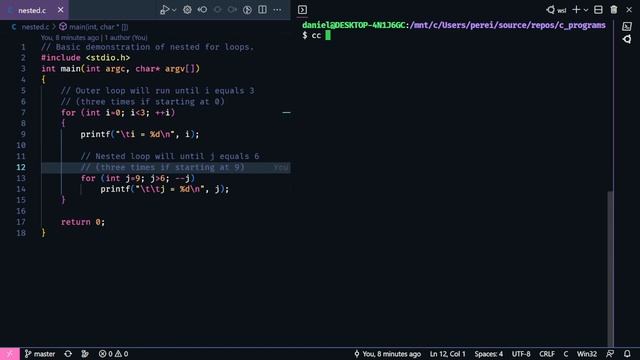Image resolution: width=640 pixels, height=360 pixels.
Task: Run the C file with play button
Action: coord(164,10)
